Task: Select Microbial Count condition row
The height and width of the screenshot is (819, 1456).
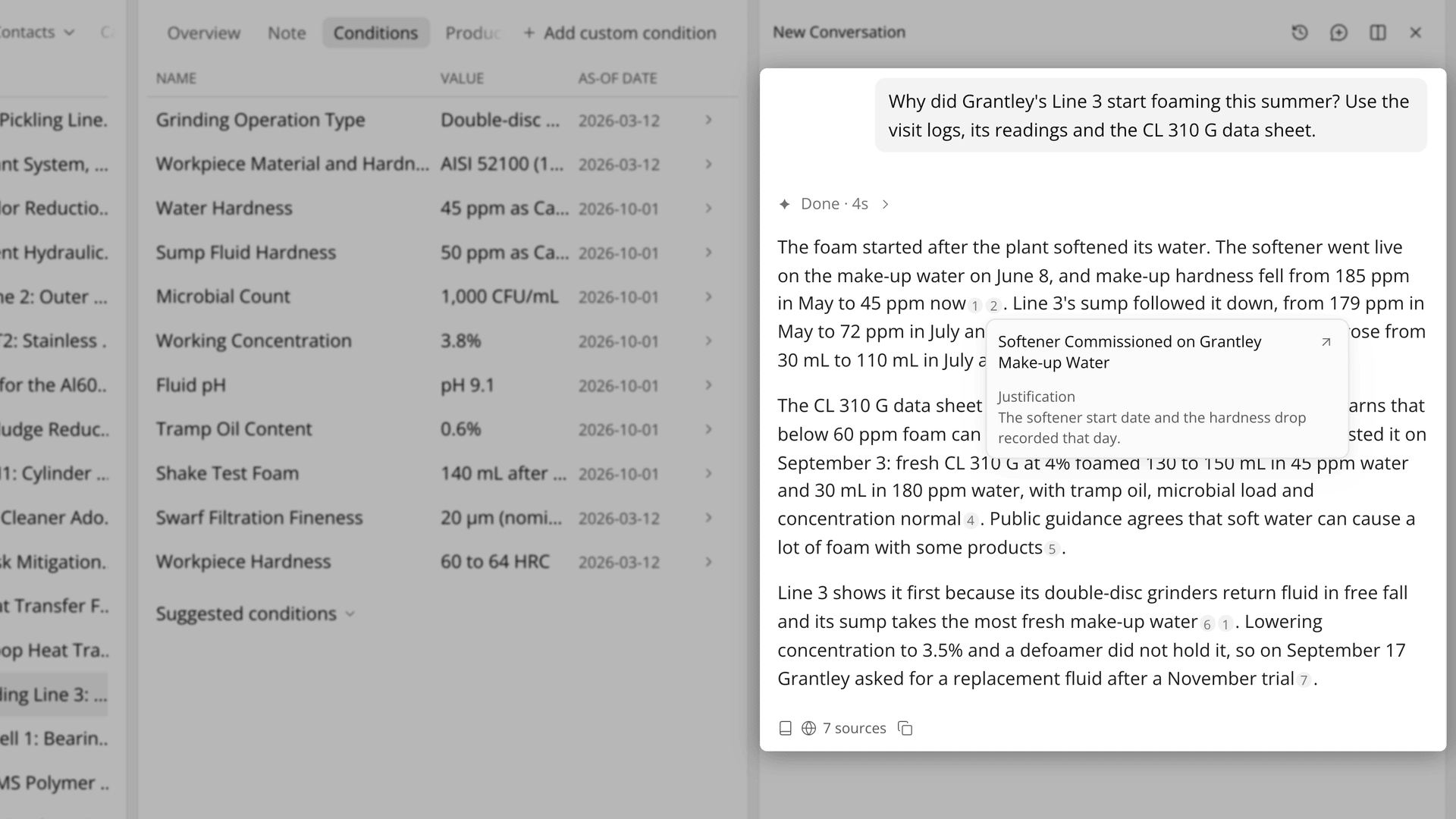Action: coord(442,297)
